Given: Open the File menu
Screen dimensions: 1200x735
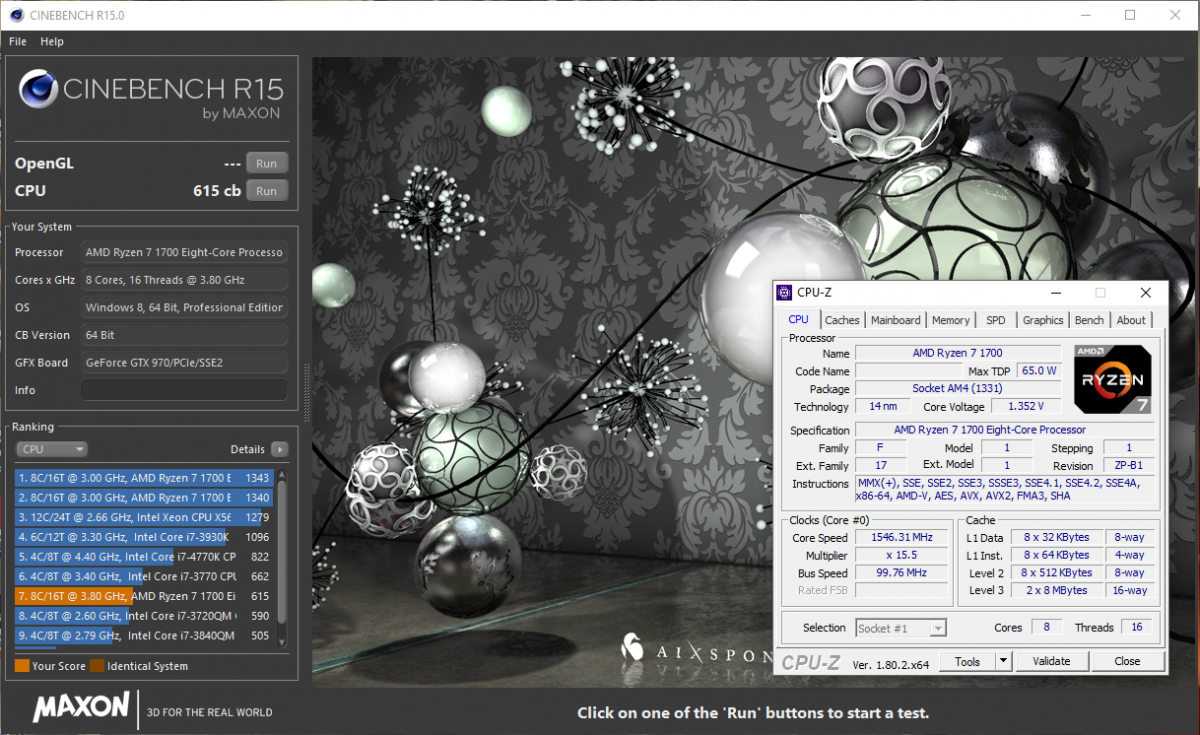Looking at the screenshot, I should pyautogui.click(x=18, y=42).
